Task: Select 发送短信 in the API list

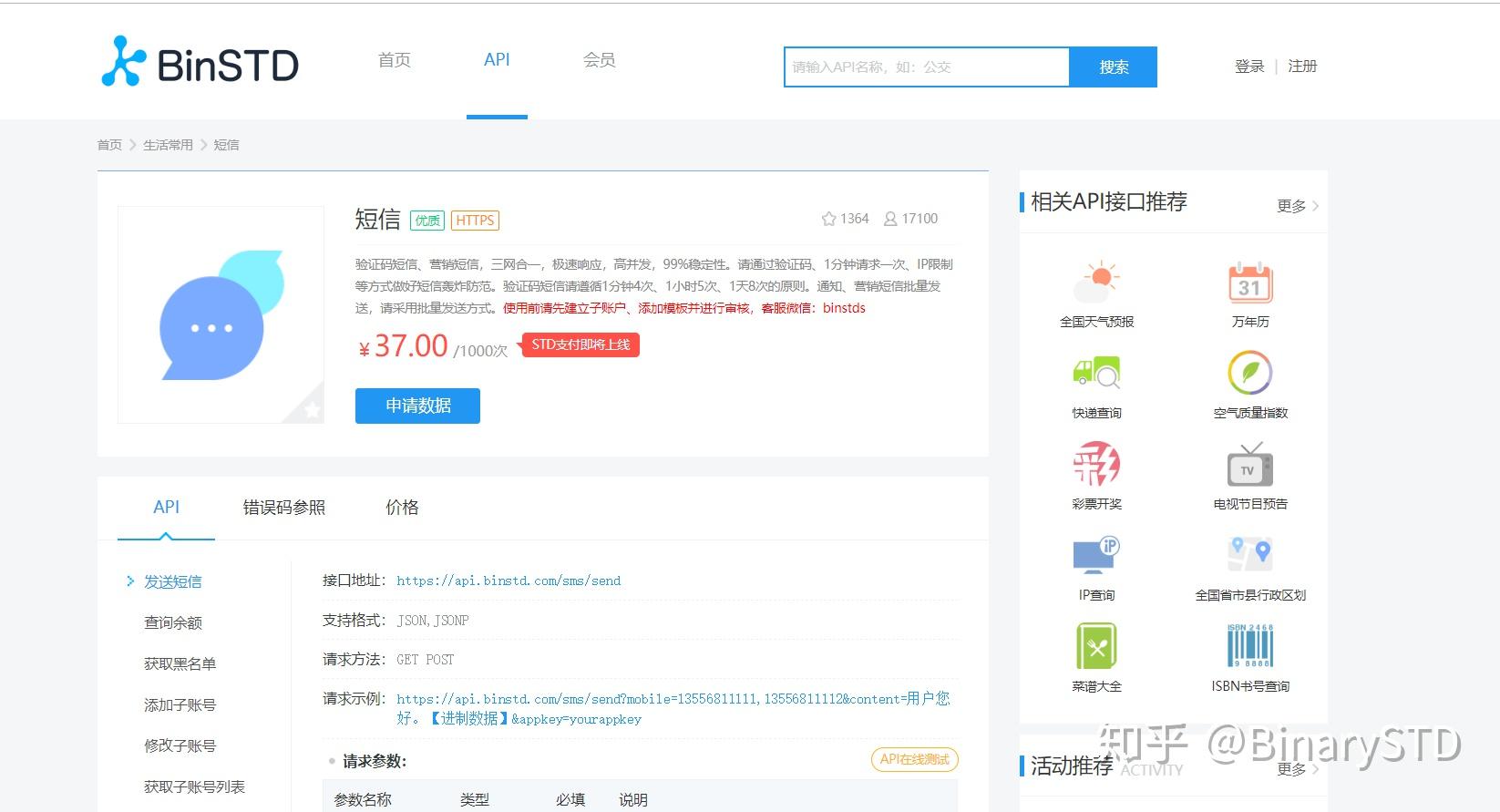Action: point(172,581)
